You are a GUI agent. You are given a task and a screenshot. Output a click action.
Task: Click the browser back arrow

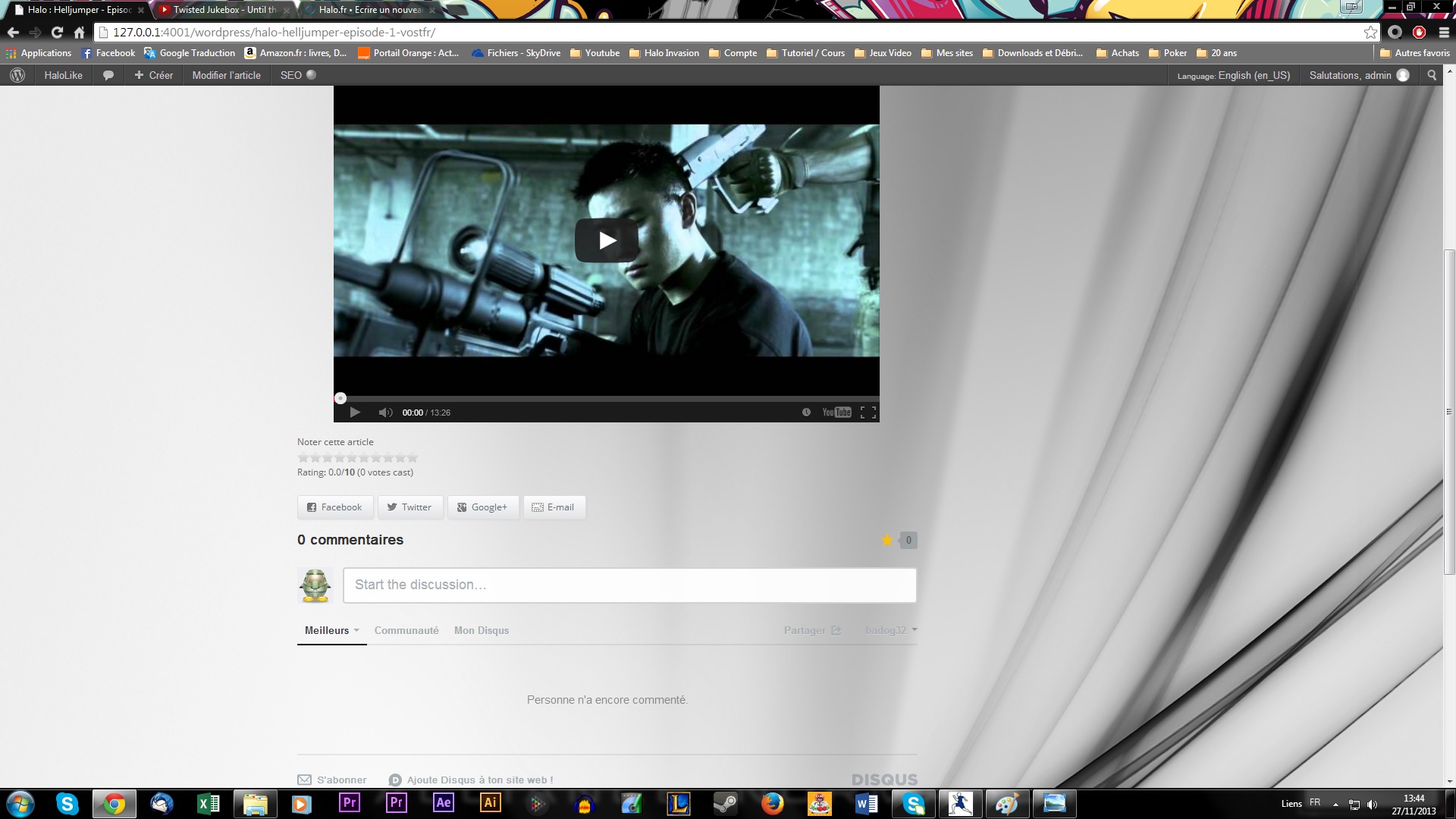click(x=13, y=33)
